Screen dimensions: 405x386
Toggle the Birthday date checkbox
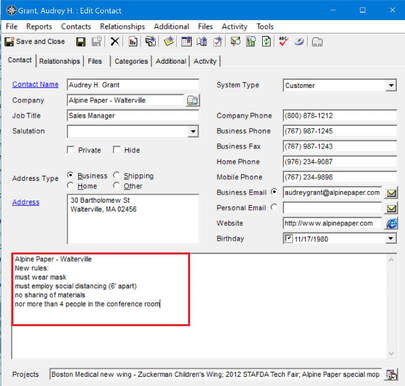point(288,238)
